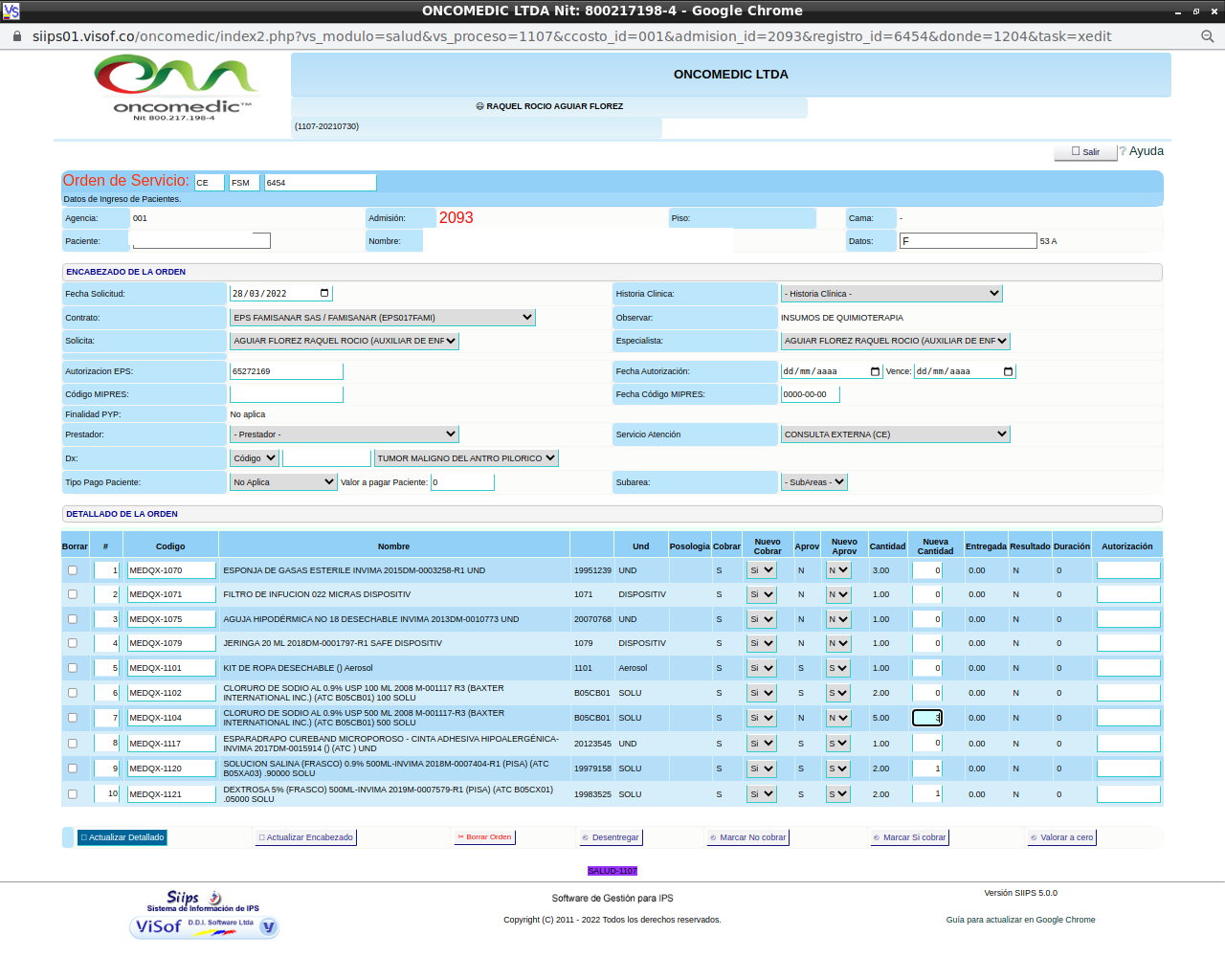Viewport: 1225px width, 980px height.
Task: Click the Borrar Orden button
Action: coord(484,837)
